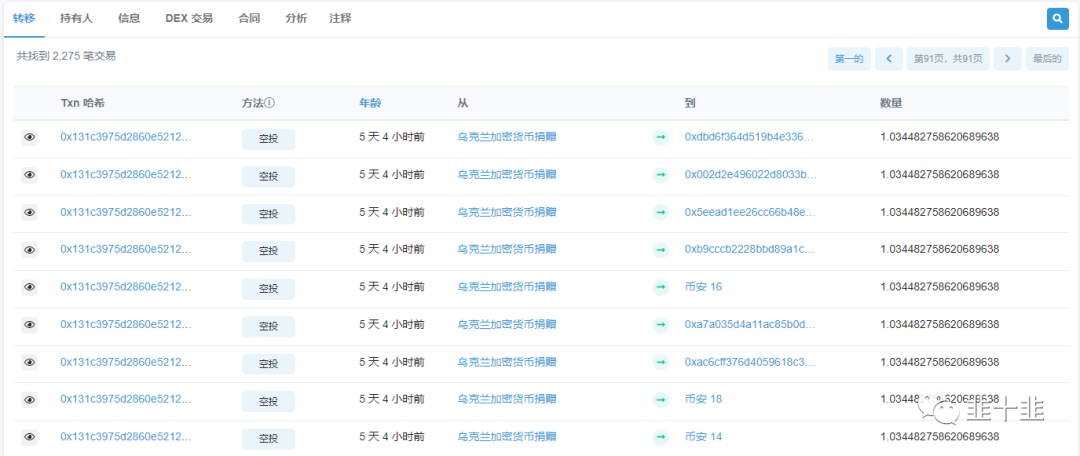Viewport: 1080px width, 456px height.
Task: Click the info icon beside 方法 header
Action: 270,103
